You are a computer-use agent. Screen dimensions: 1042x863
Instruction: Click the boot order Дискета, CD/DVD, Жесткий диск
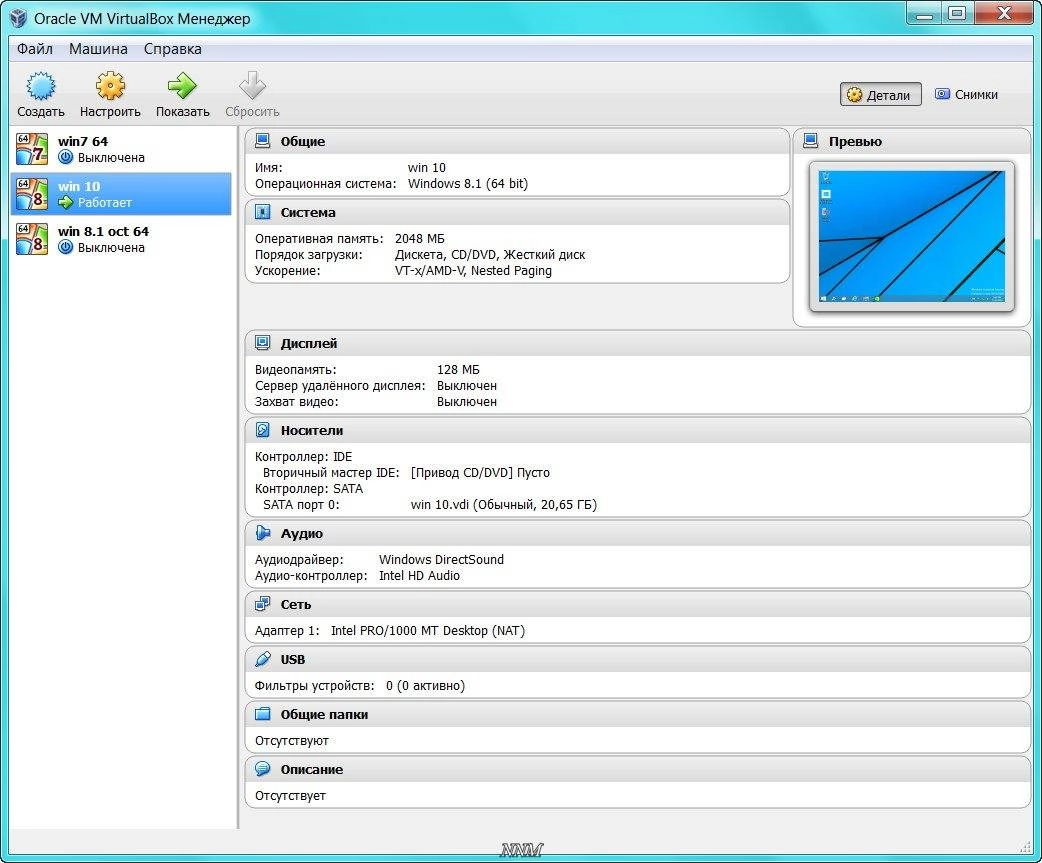point(490,254)
